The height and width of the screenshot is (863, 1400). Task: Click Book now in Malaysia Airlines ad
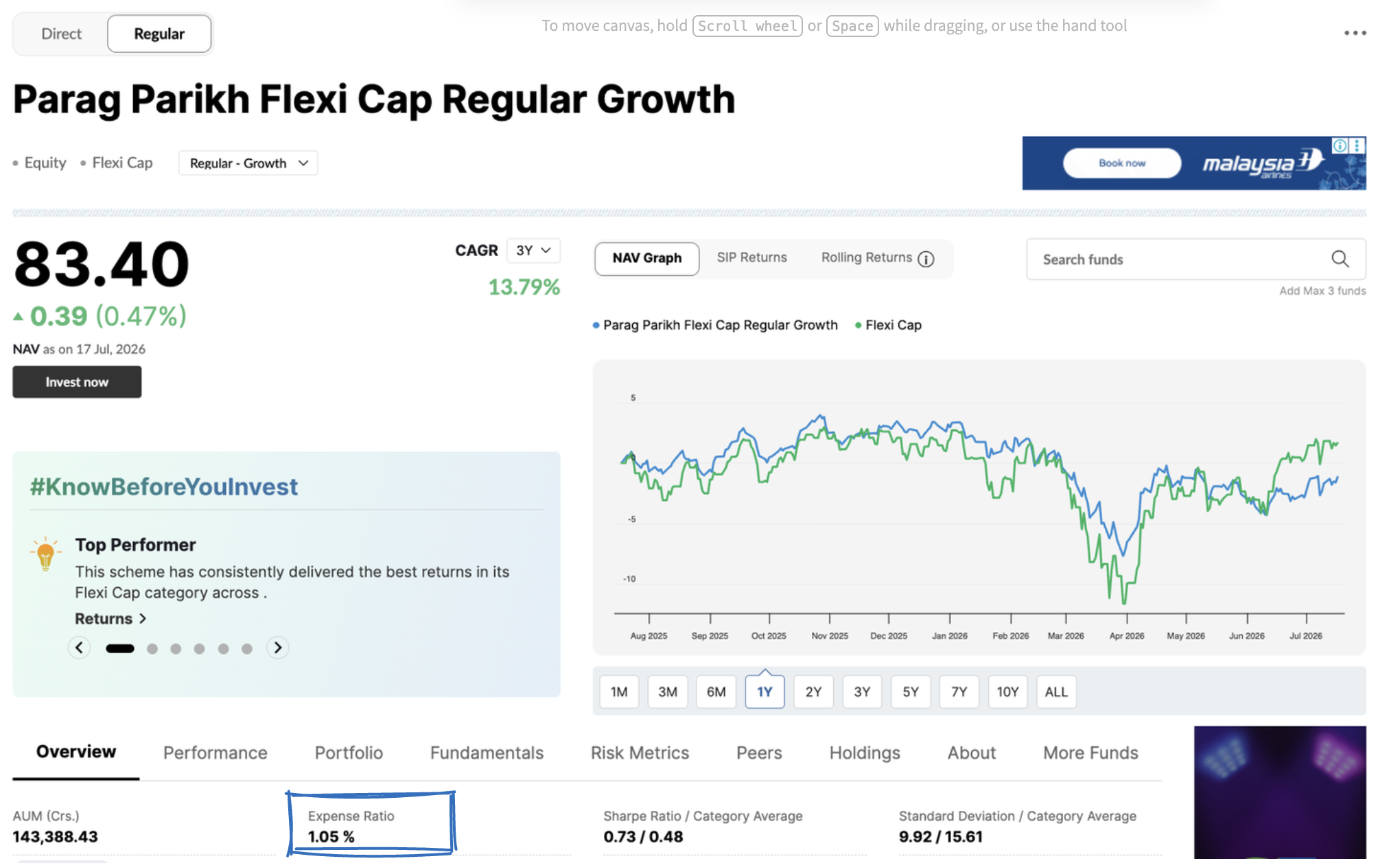point(1122,163)
